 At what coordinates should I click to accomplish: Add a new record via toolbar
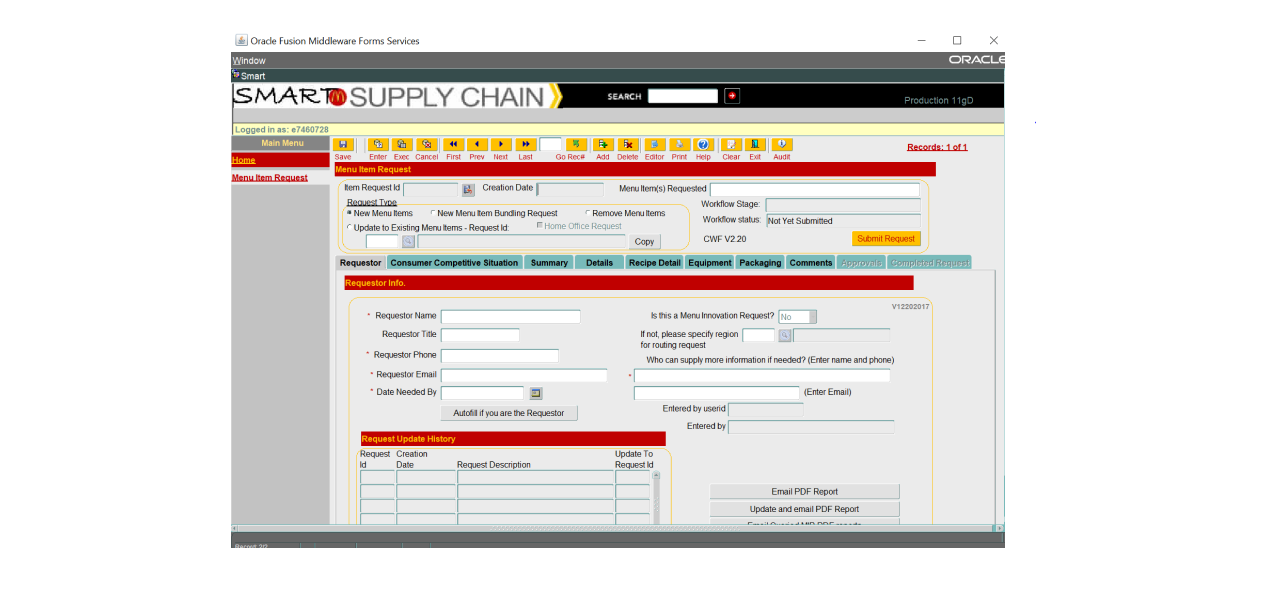click(x=603, y=145)
